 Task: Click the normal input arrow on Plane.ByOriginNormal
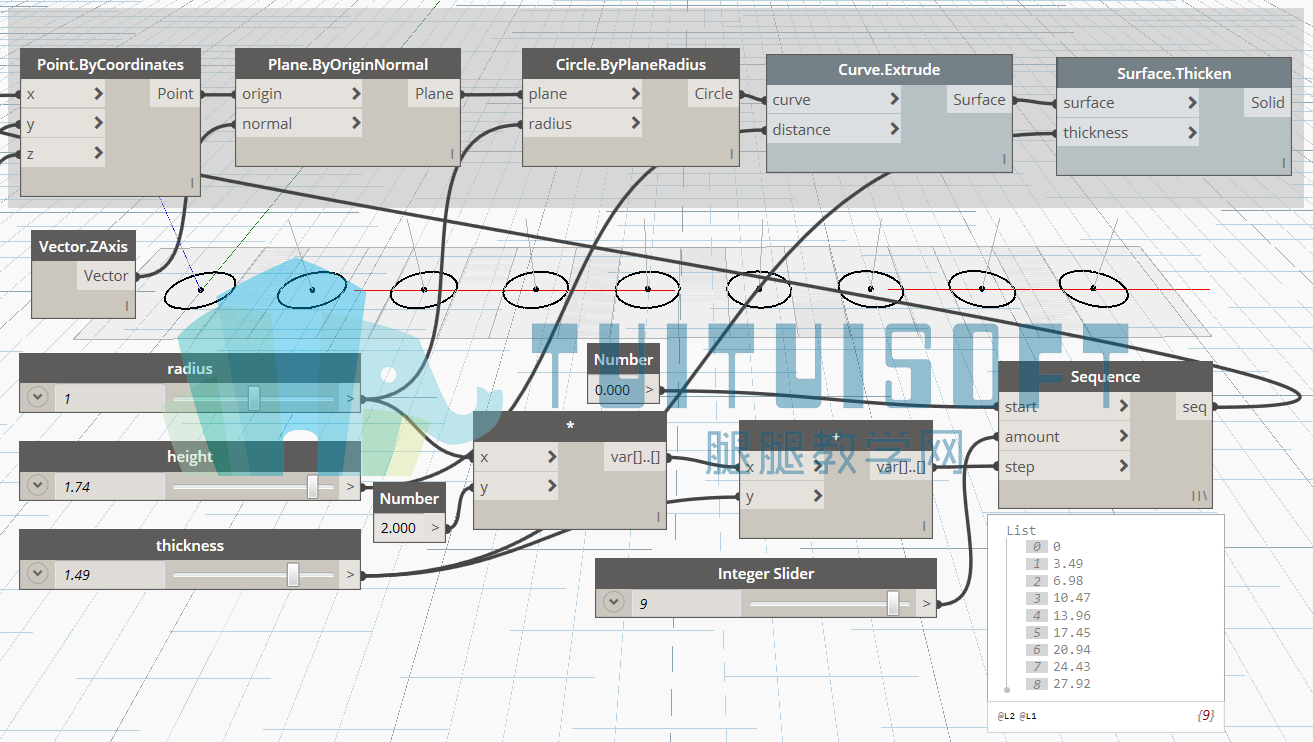pyautogui.click(x=356, y=124)
